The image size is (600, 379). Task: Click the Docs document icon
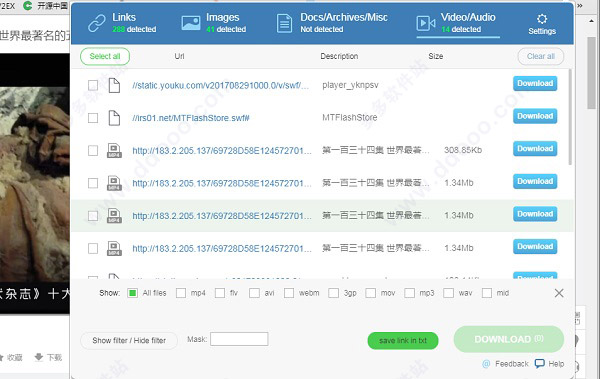point(284,23)
